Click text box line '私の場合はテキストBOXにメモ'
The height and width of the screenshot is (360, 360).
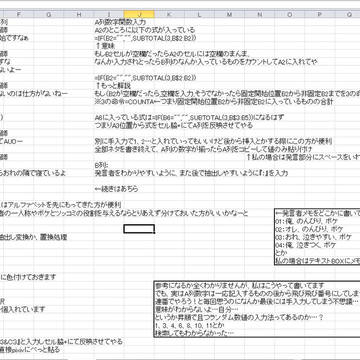318,261
